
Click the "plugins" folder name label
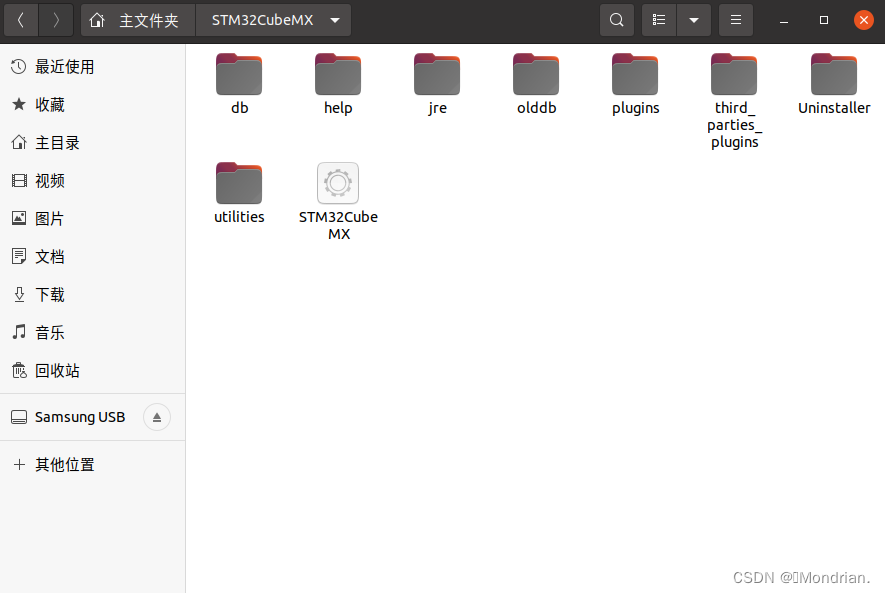636,108
